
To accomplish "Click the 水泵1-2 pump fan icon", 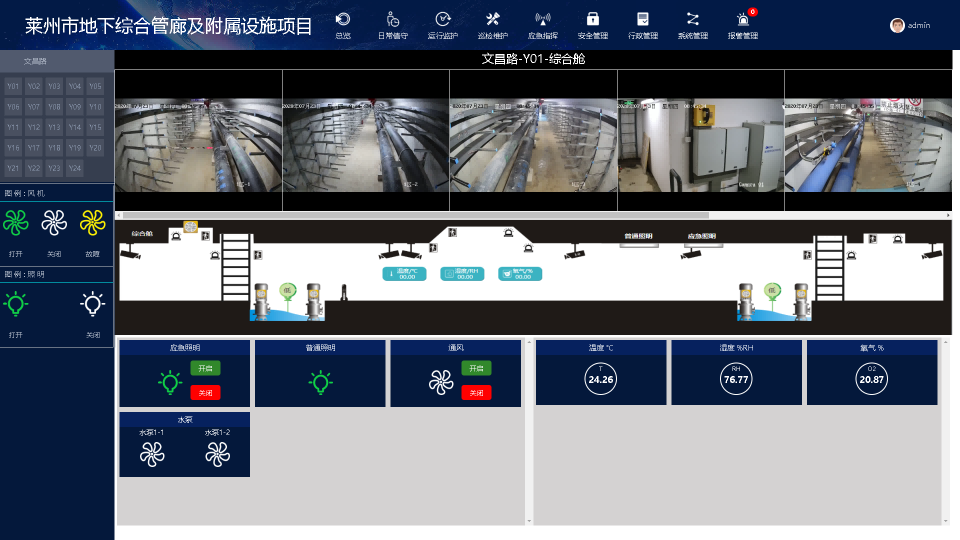I will pyautogui.click(x=217, y=454).
